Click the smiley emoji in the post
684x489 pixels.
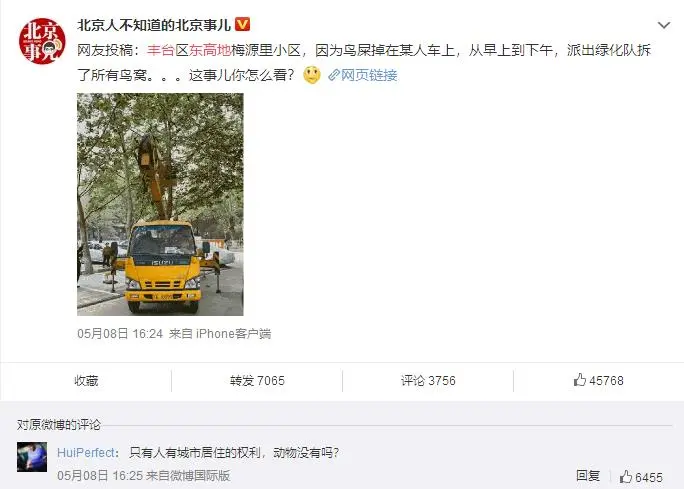(311, 75)
